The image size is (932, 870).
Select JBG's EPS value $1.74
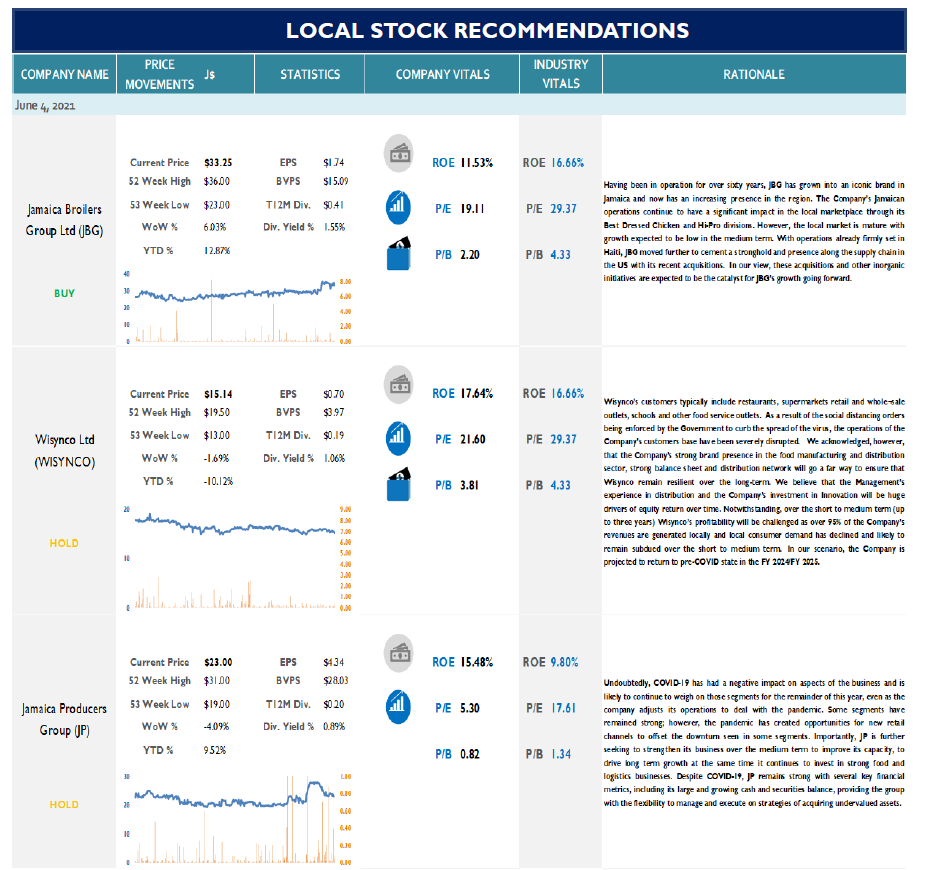tap(333, 162)
